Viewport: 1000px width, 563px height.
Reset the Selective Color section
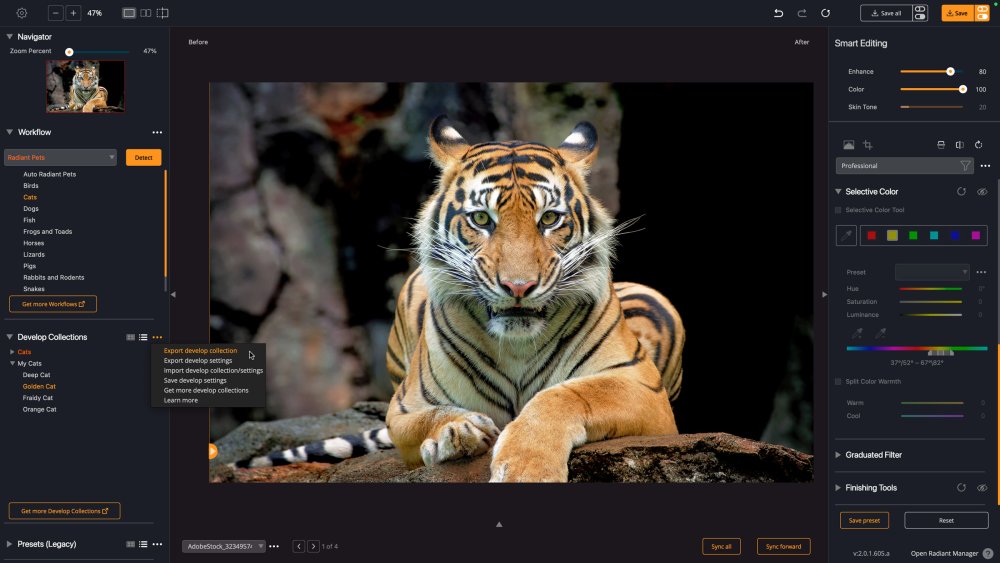tap(961, 191)
